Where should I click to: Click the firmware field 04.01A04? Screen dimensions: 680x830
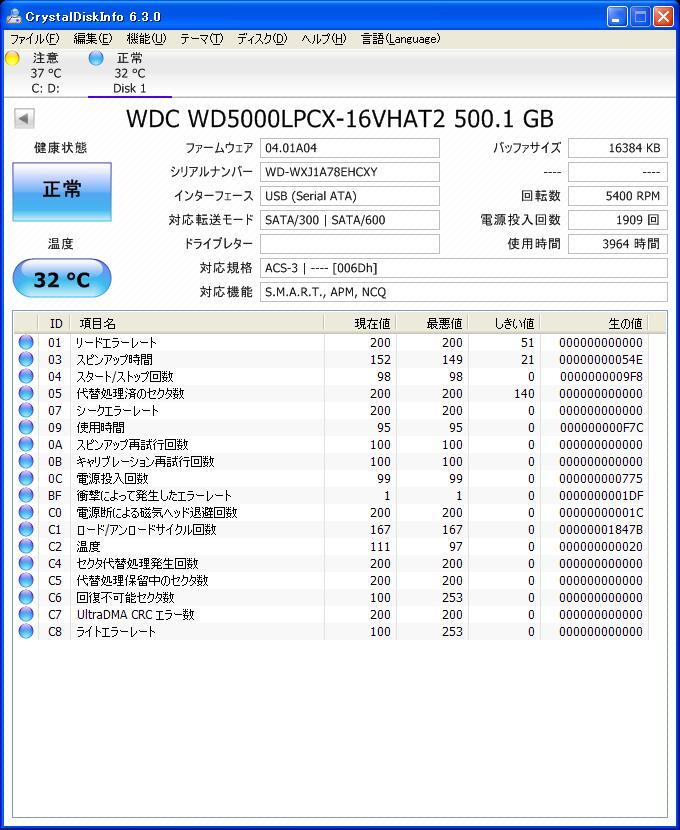[350, 148]
